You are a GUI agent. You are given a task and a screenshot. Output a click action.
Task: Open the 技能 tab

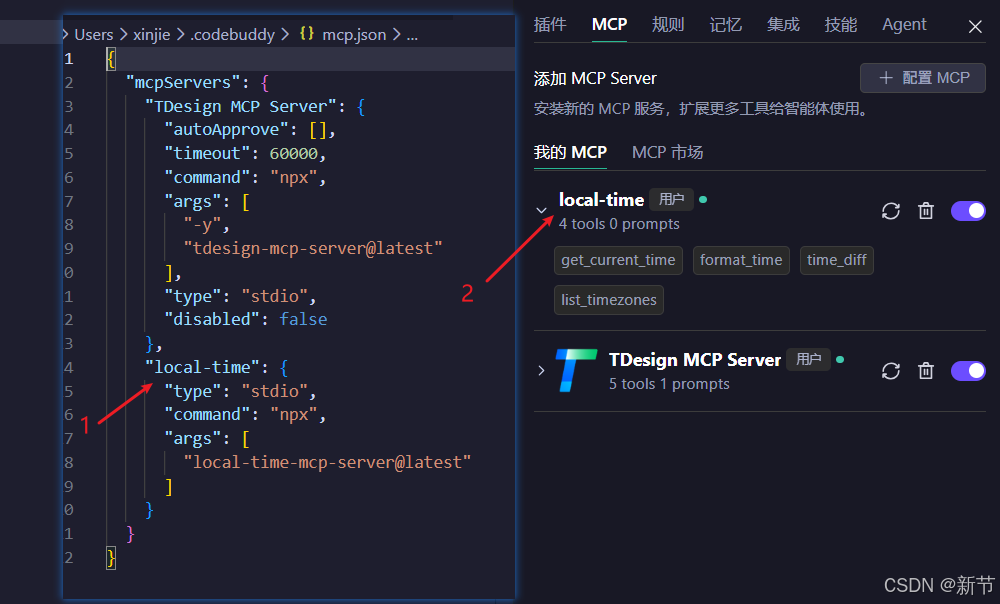(841, 25)
